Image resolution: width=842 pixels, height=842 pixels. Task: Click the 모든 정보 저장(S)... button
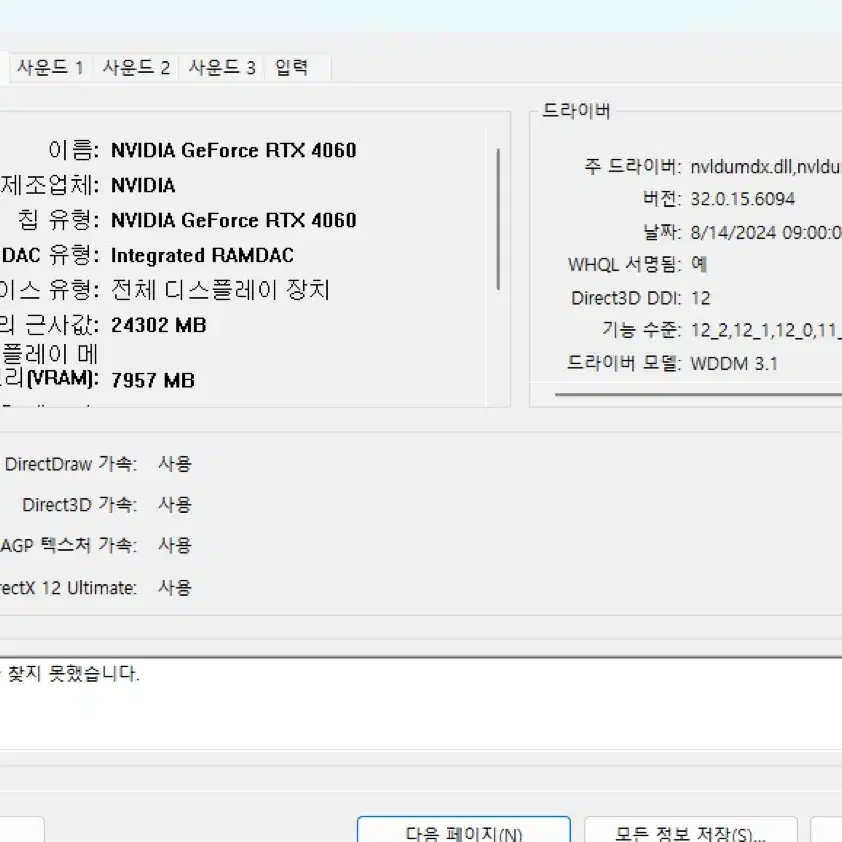(691, 830)
